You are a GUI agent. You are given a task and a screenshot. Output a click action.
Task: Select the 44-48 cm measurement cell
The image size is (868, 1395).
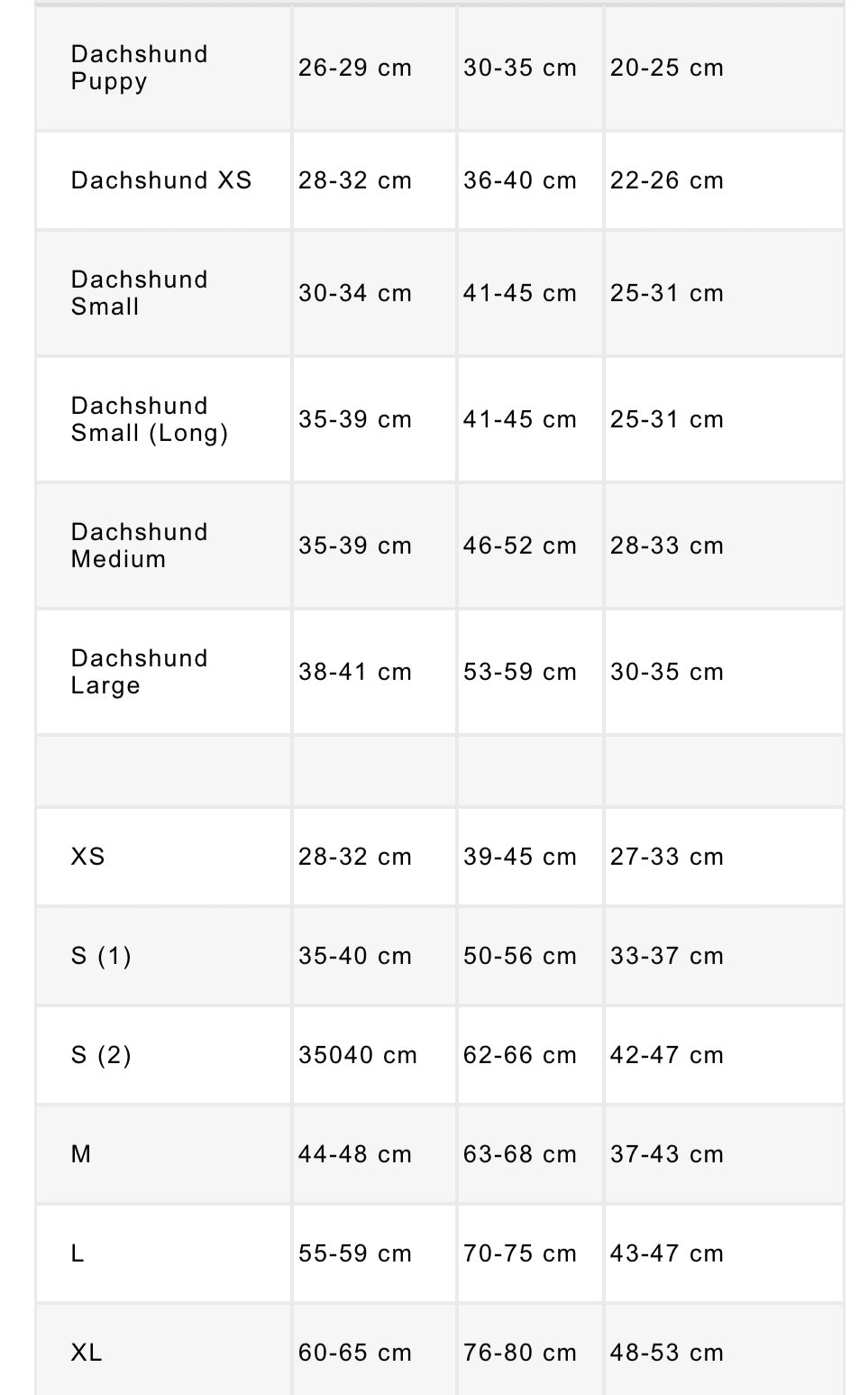(355, 1154)
